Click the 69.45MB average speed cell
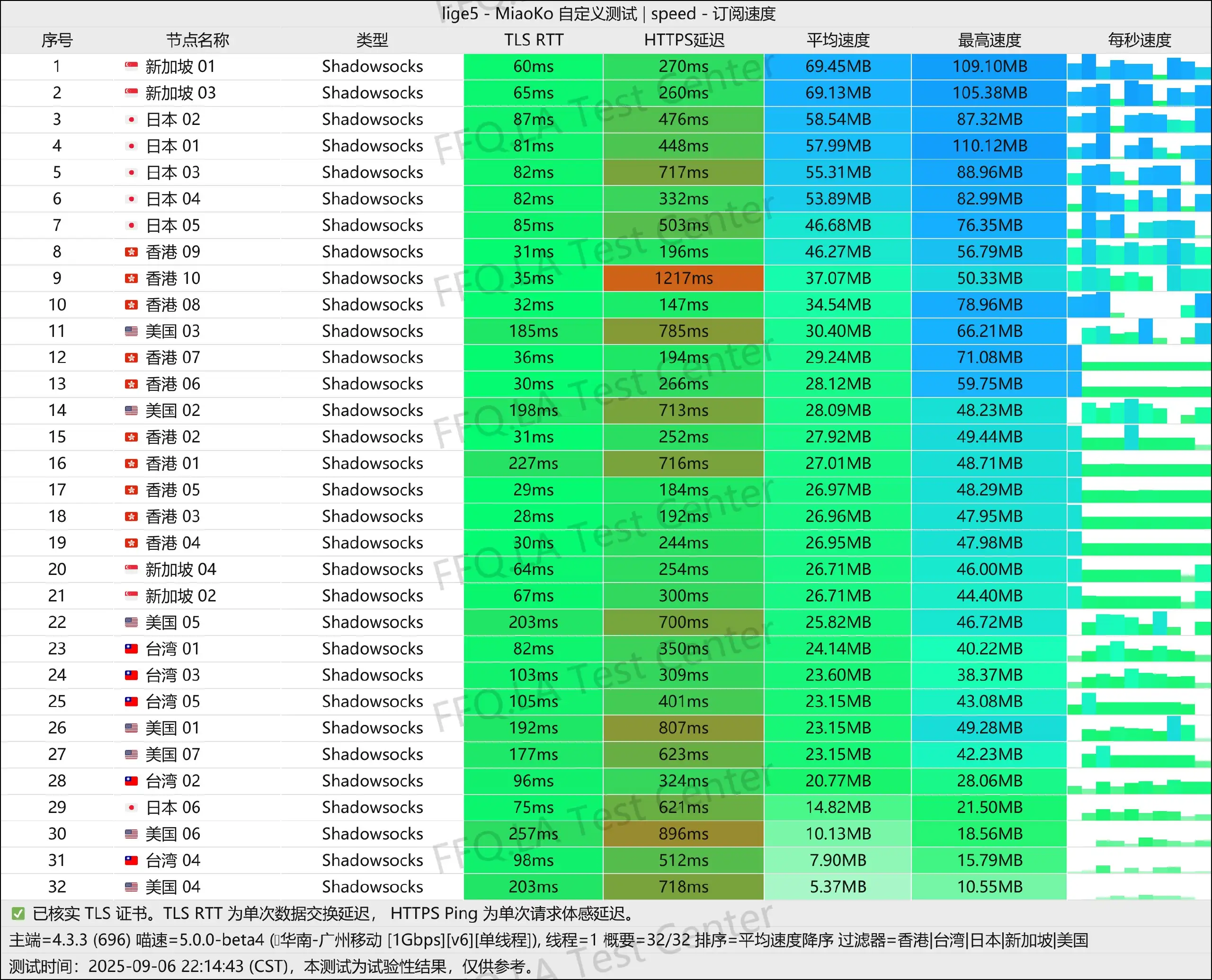 838,66
